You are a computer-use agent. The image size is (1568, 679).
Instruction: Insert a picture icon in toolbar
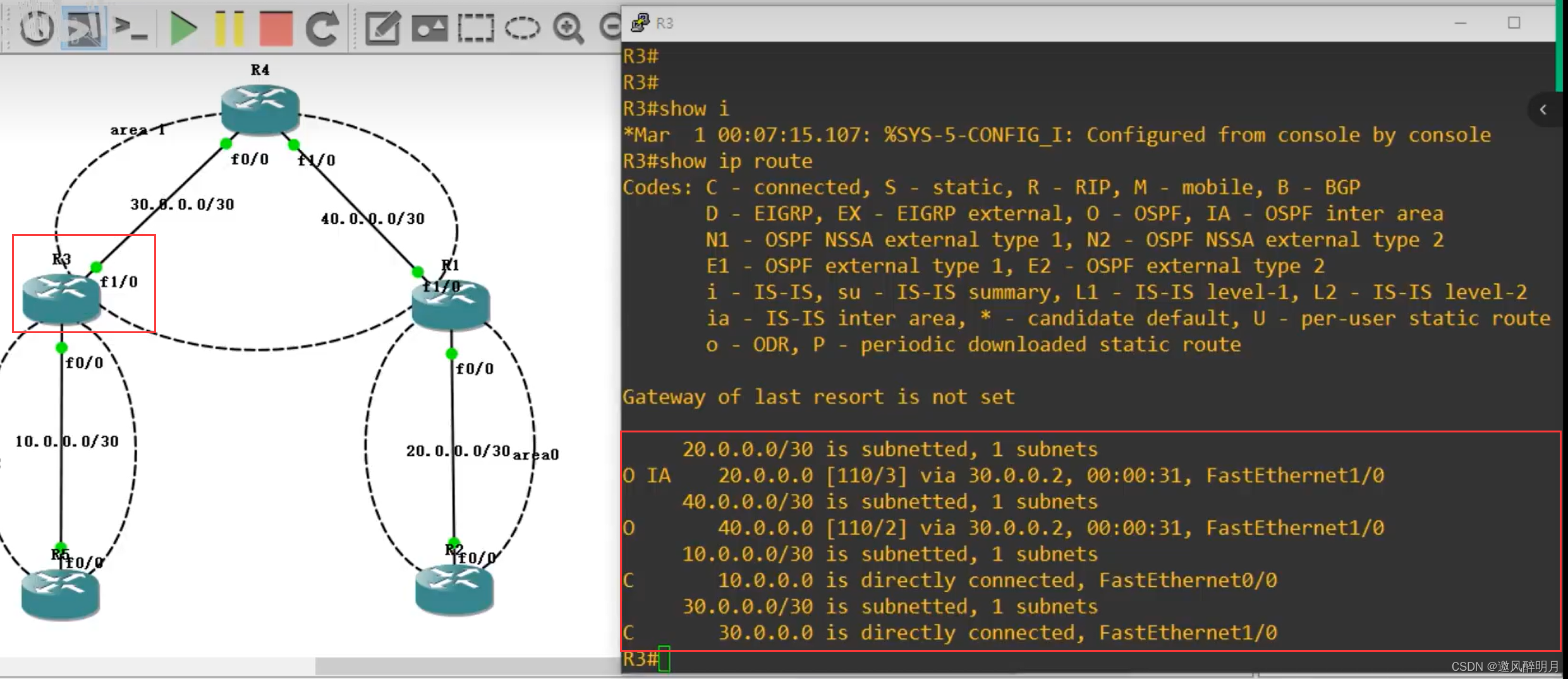pyautogui.click(x=430, y=28)
